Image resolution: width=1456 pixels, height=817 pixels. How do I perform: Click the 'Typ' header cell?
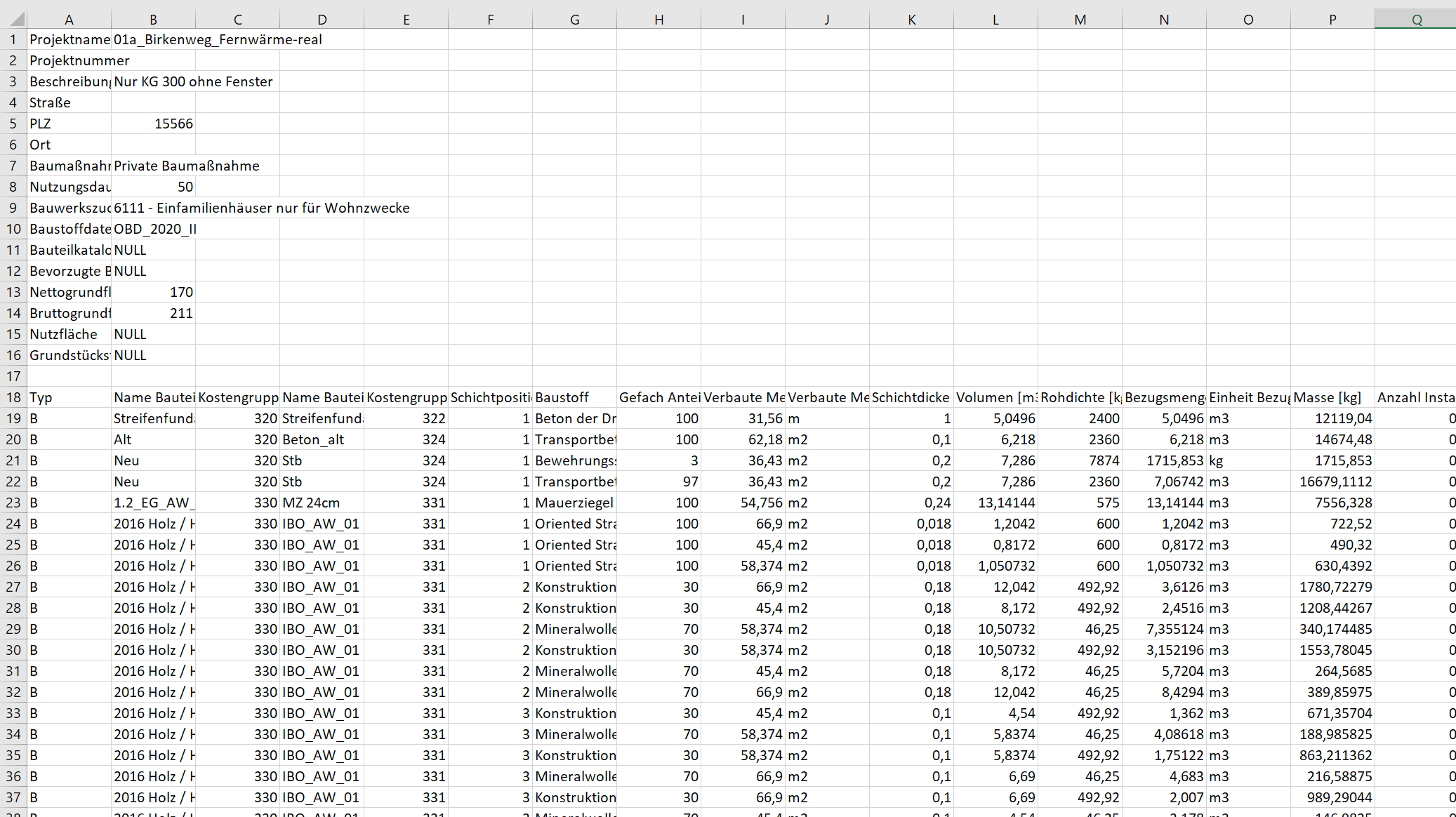69,397
